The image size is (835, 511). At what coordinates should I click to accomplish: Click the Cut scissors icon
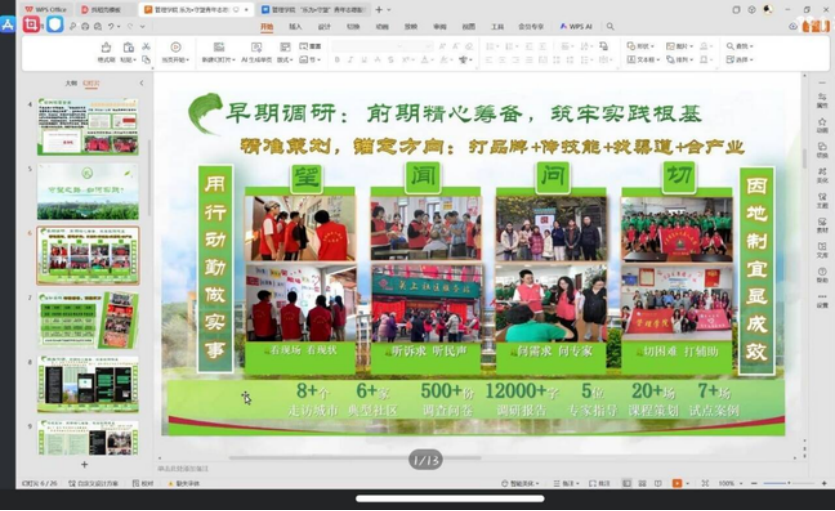(146, 46)
